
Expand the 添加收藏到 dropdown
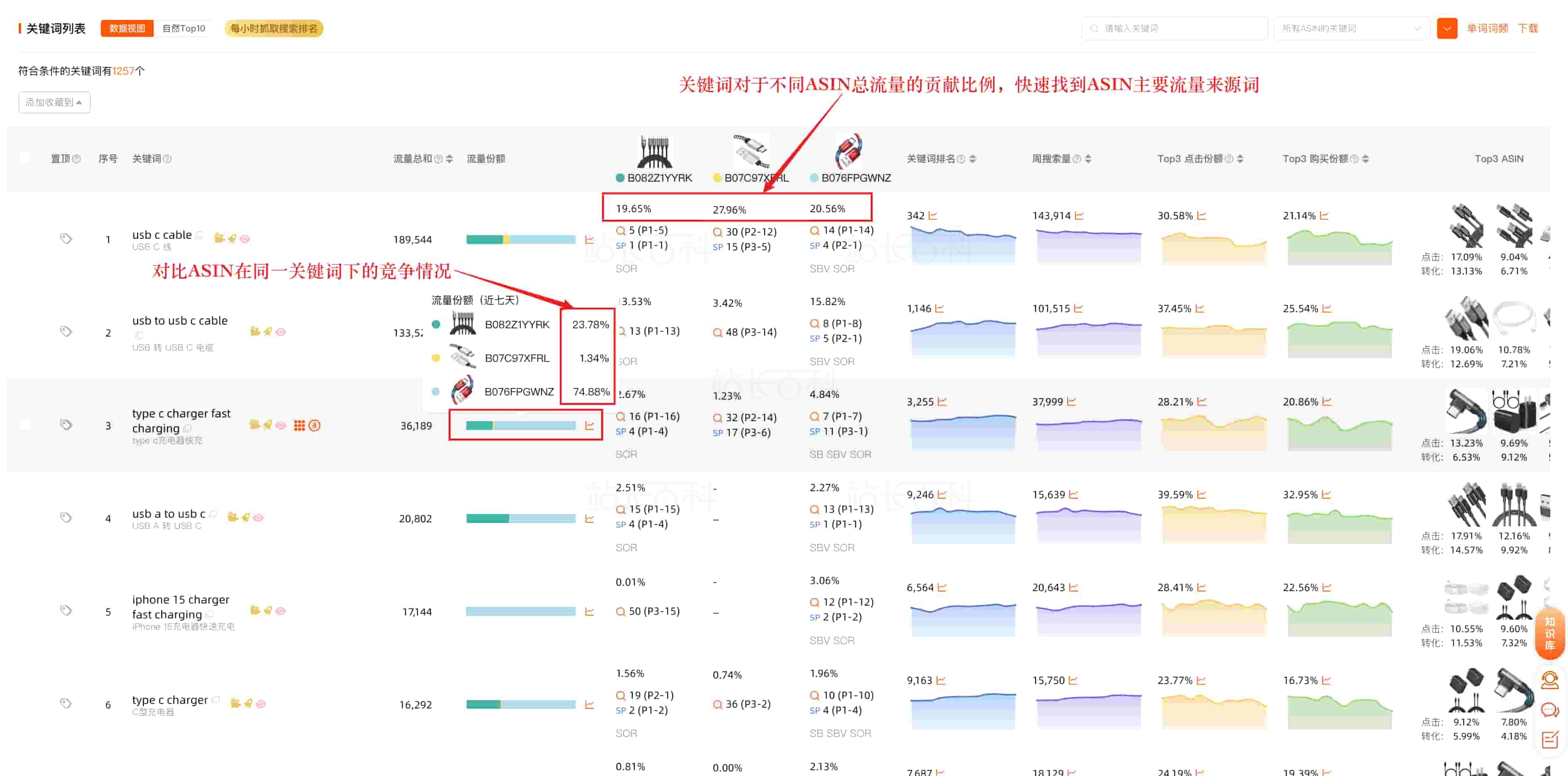click(54, 102)
